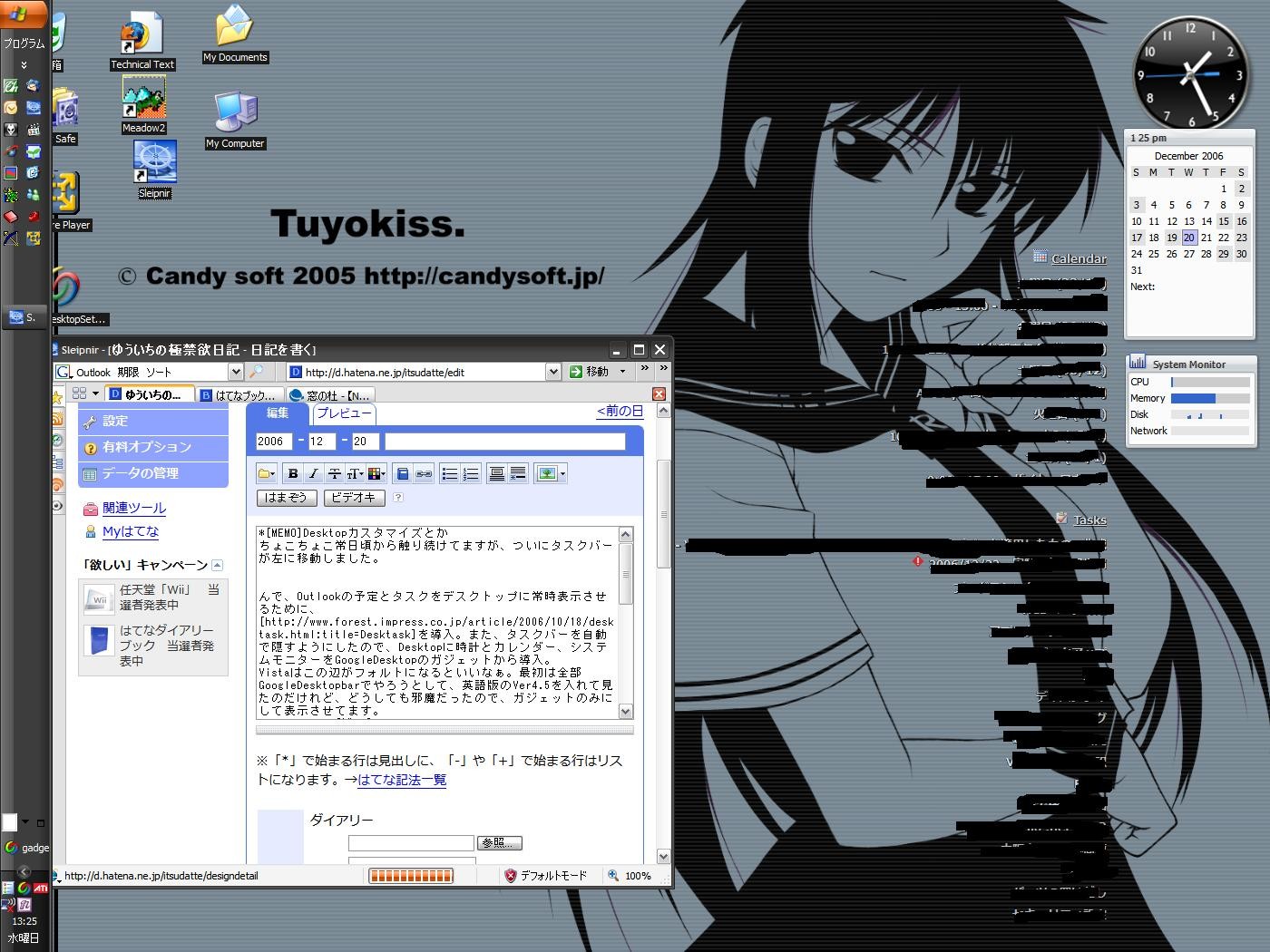
Task: Open the 設定 settings menu item
Action: (153, 422)
